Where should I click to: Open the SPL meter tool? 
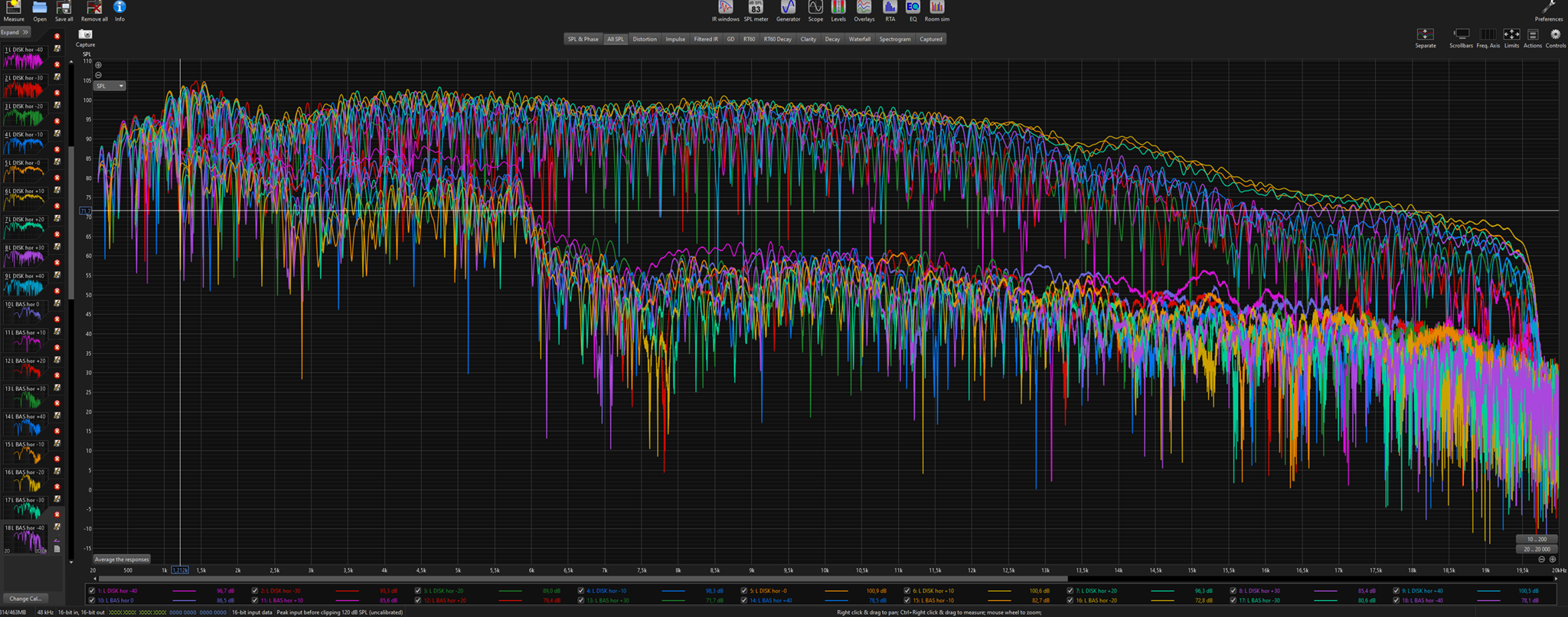click(x=756, y=10)
